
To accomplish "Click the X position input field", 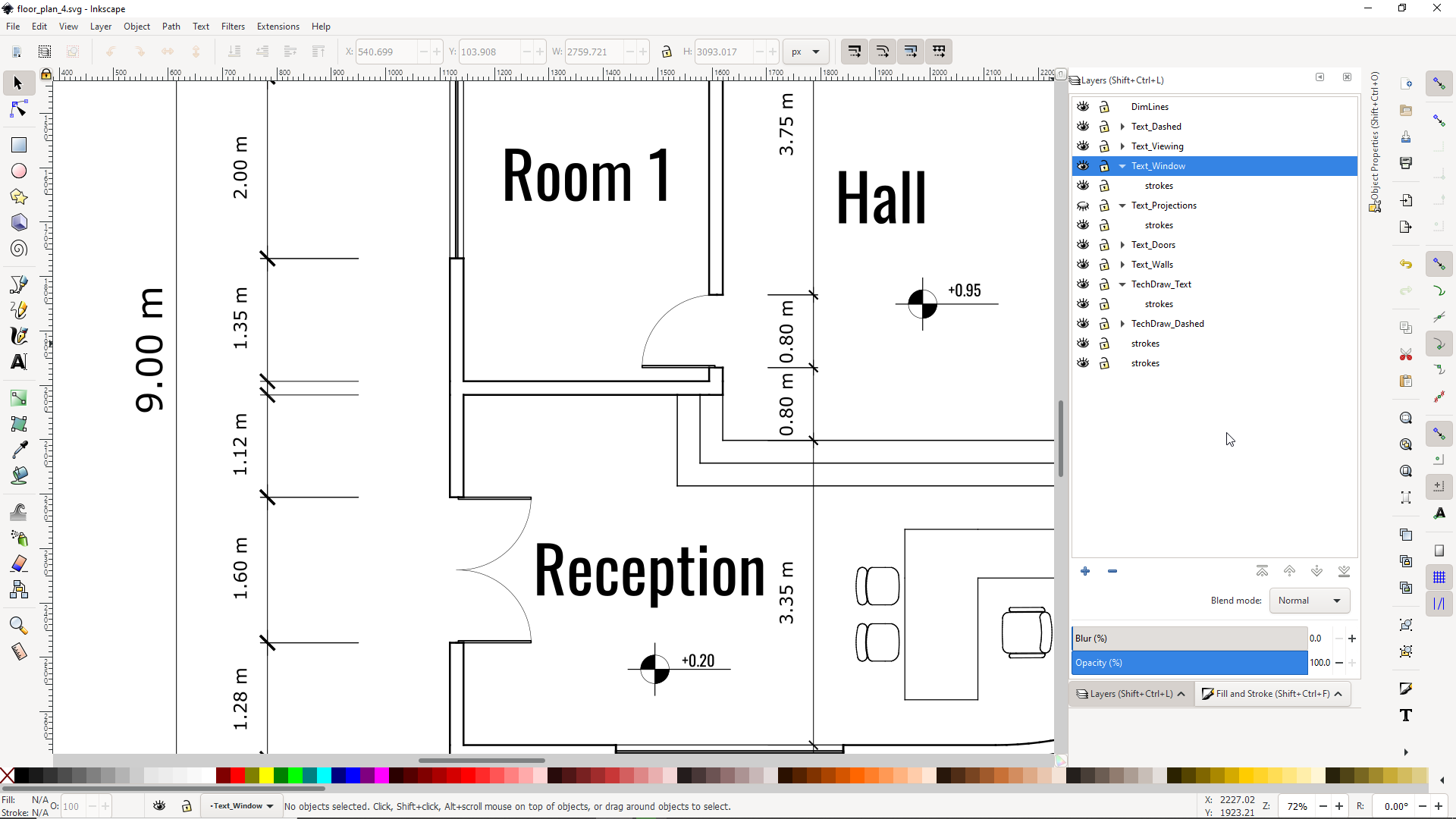I will (x=385, y=52).
